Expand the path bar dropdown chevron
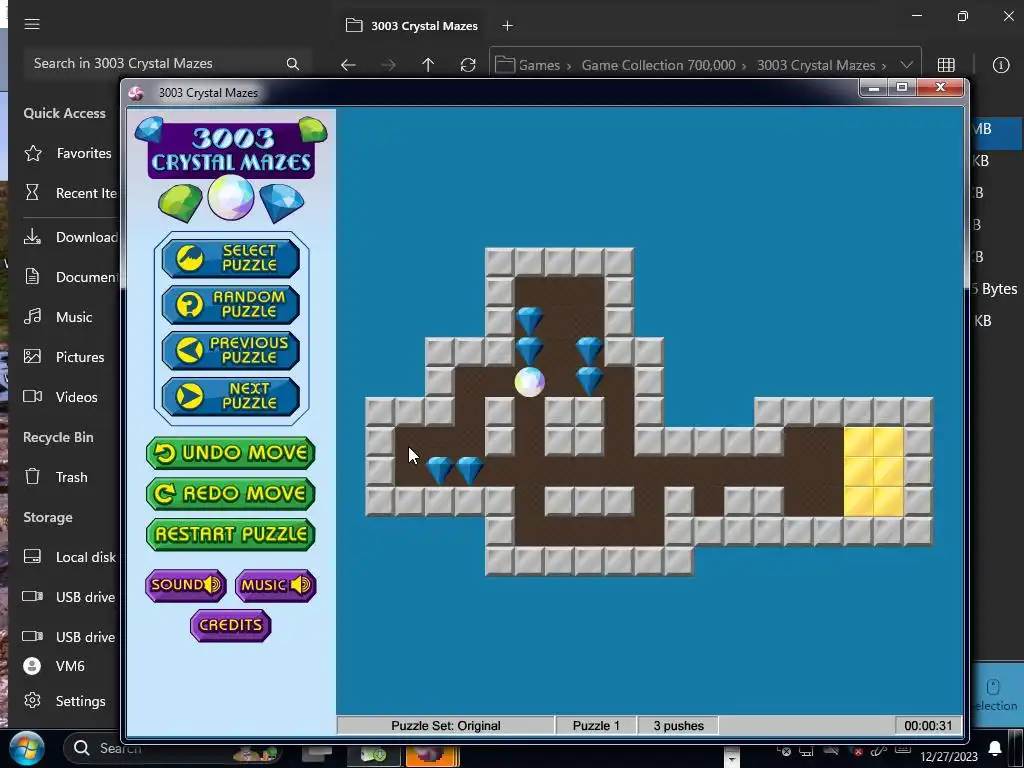This screenshot has height=768, width=1024. (906, 65)
